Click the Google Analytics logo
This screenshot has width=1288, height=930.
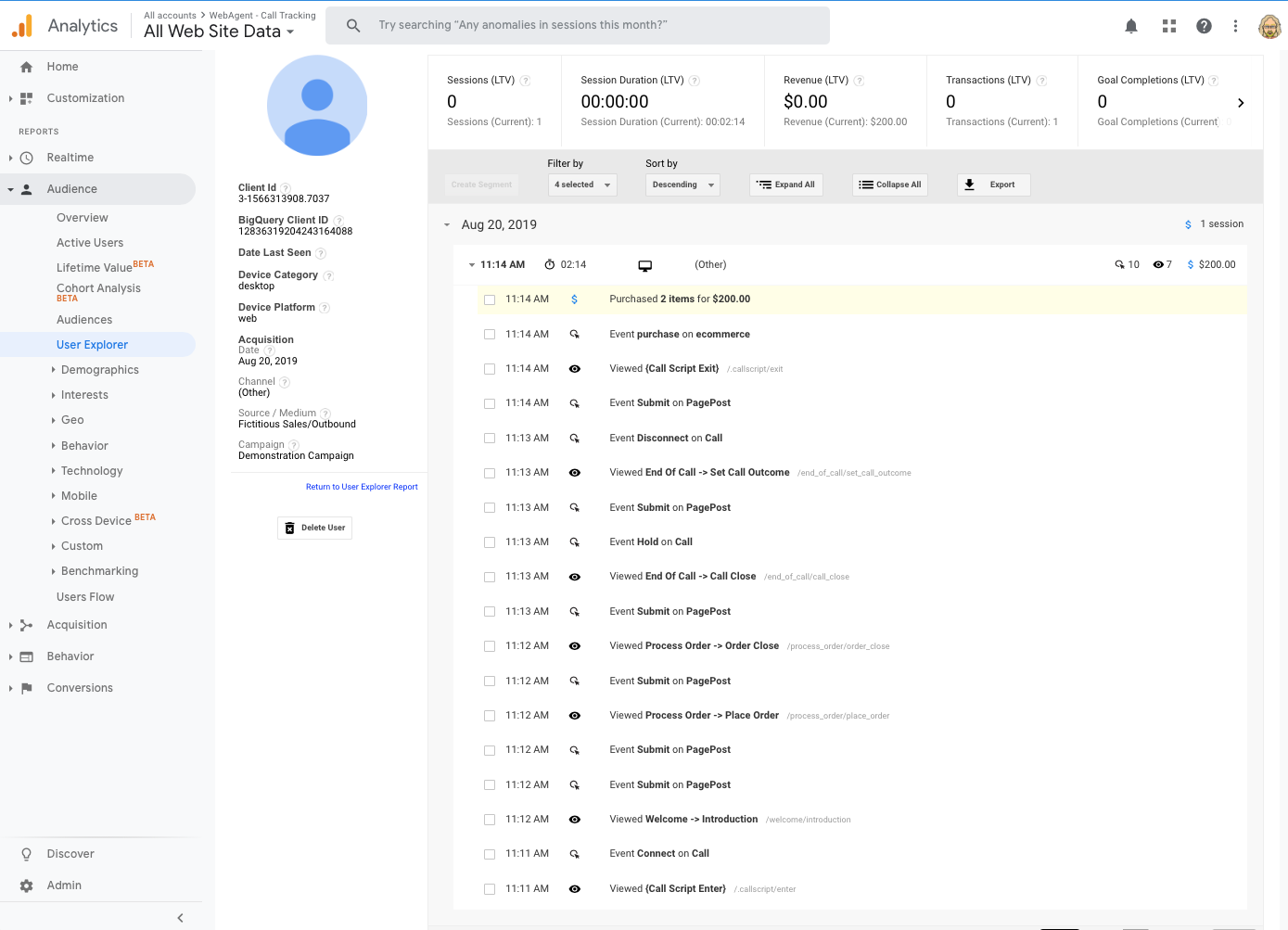click(22, 26)
